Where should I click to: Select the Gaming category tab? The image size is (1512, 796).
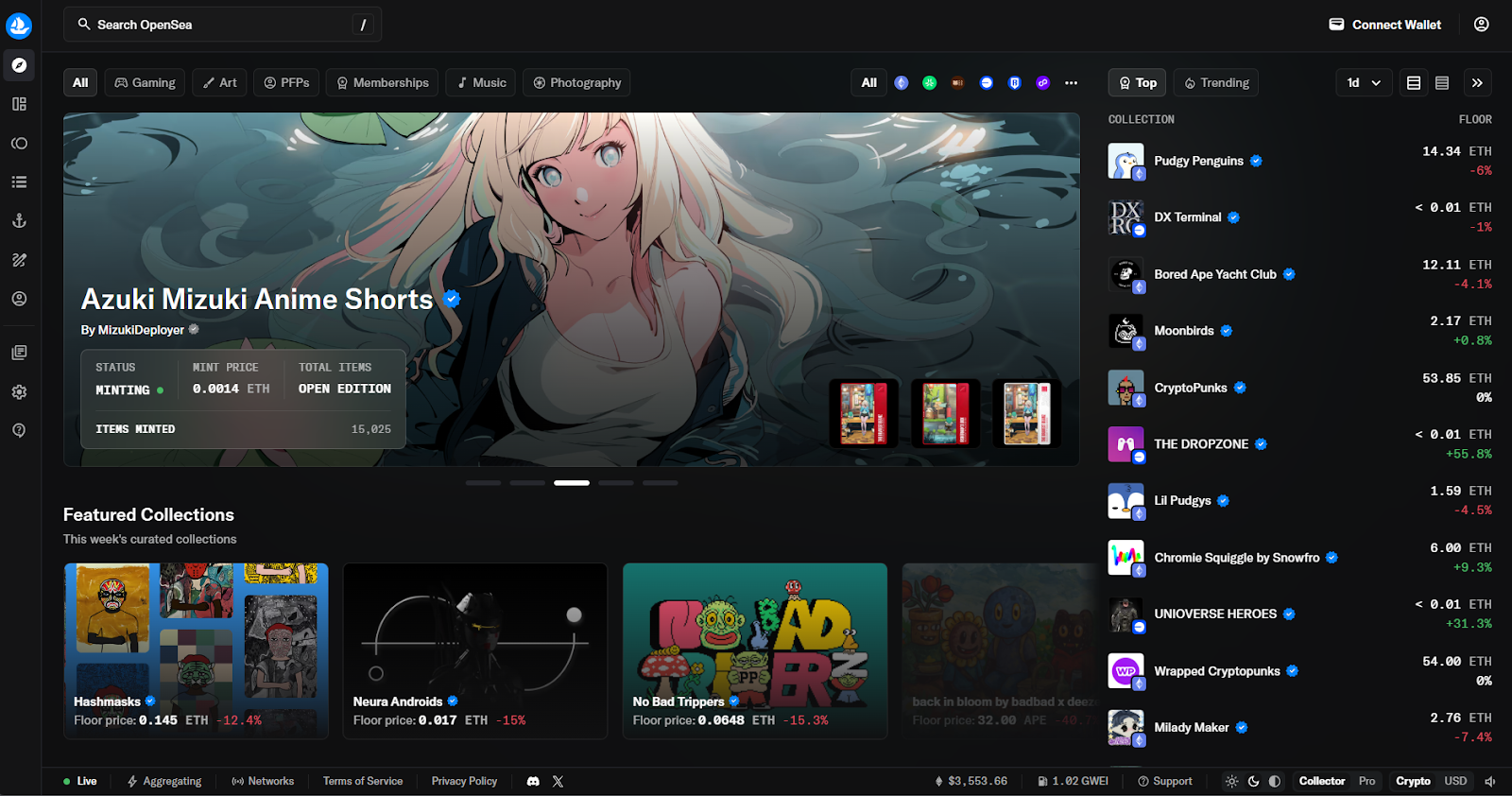tap(145, 83)
